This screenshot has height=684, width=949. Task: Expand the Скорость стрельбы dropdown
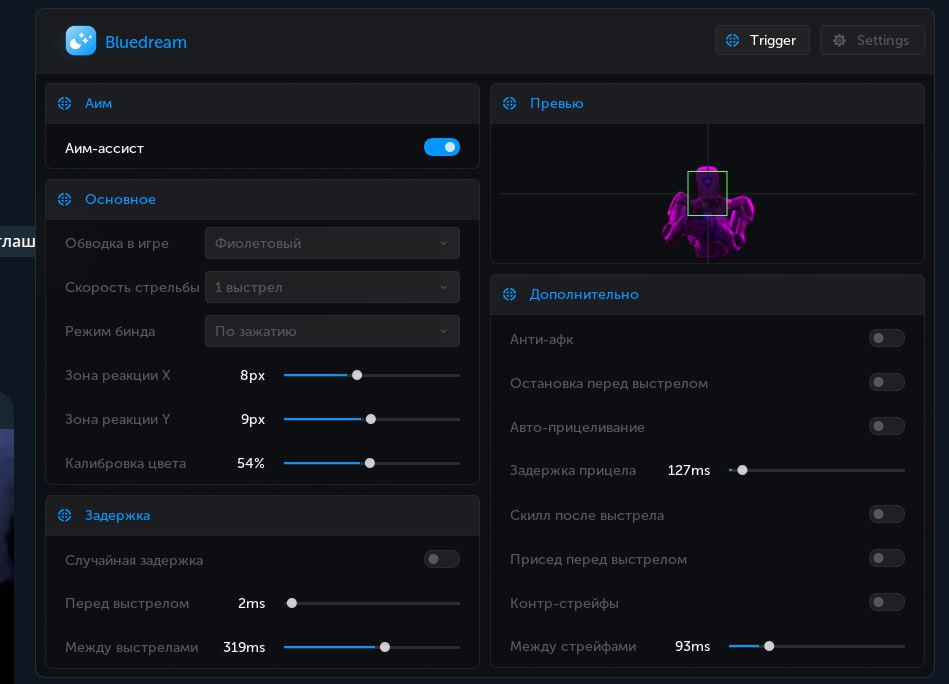point(332,287)
